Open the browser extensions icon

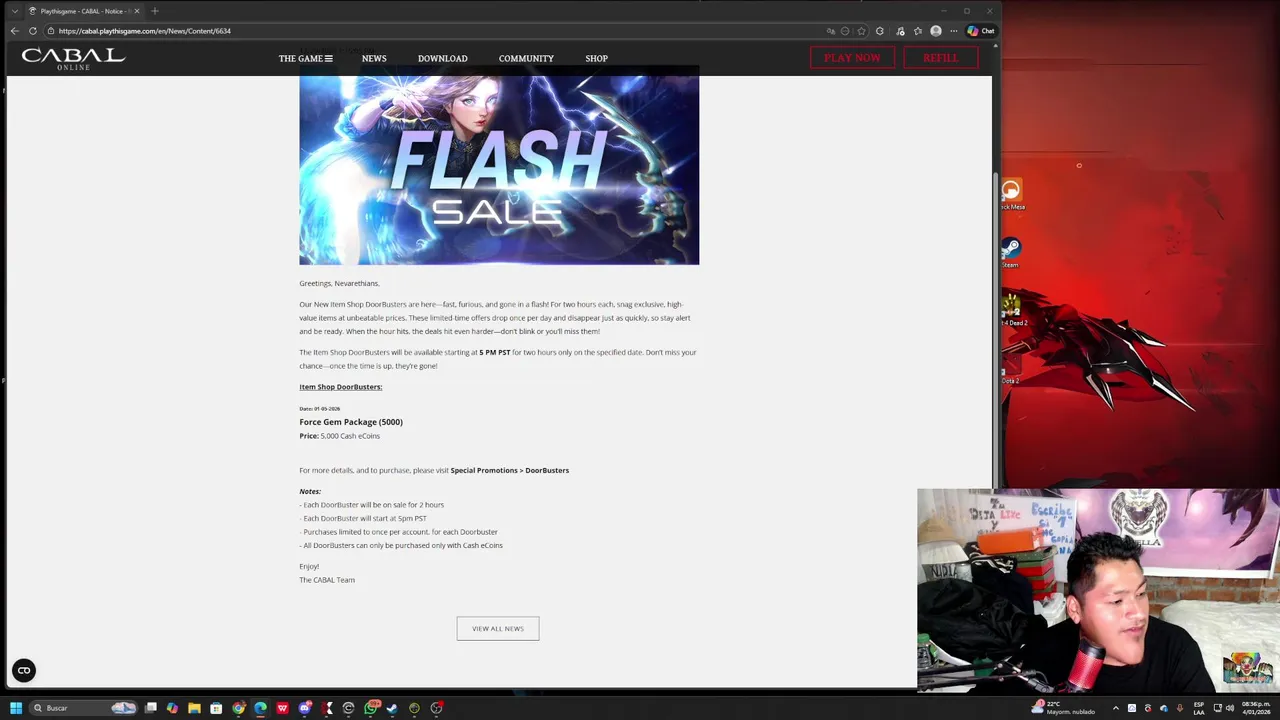(x=879, y=31)
